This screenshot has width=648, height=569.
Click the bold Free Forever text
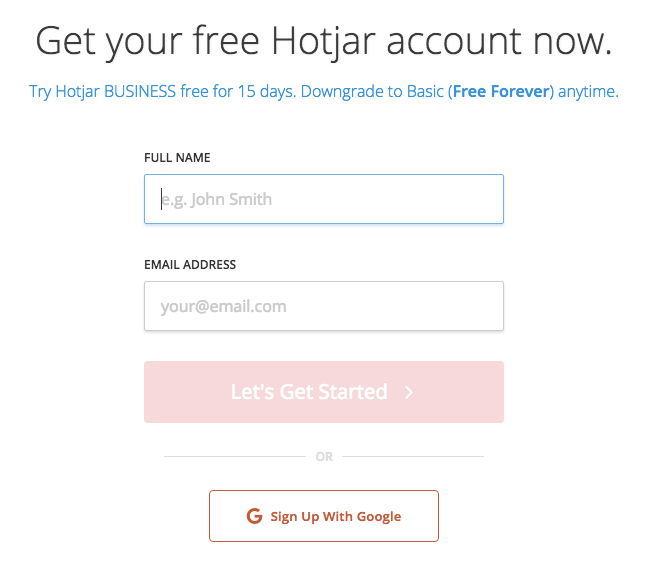click(501, 91)
